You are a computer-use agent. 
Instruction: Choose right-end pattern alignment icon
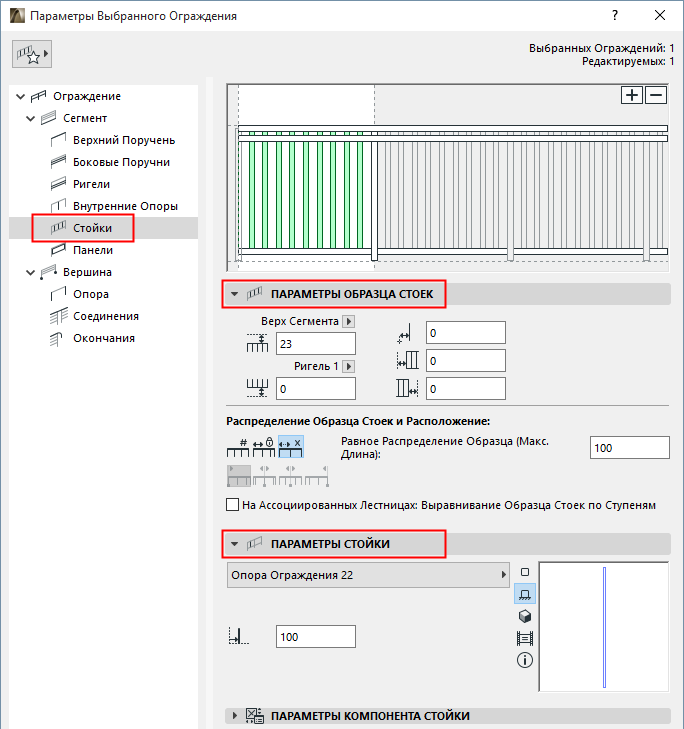click(x=317, y=476)
